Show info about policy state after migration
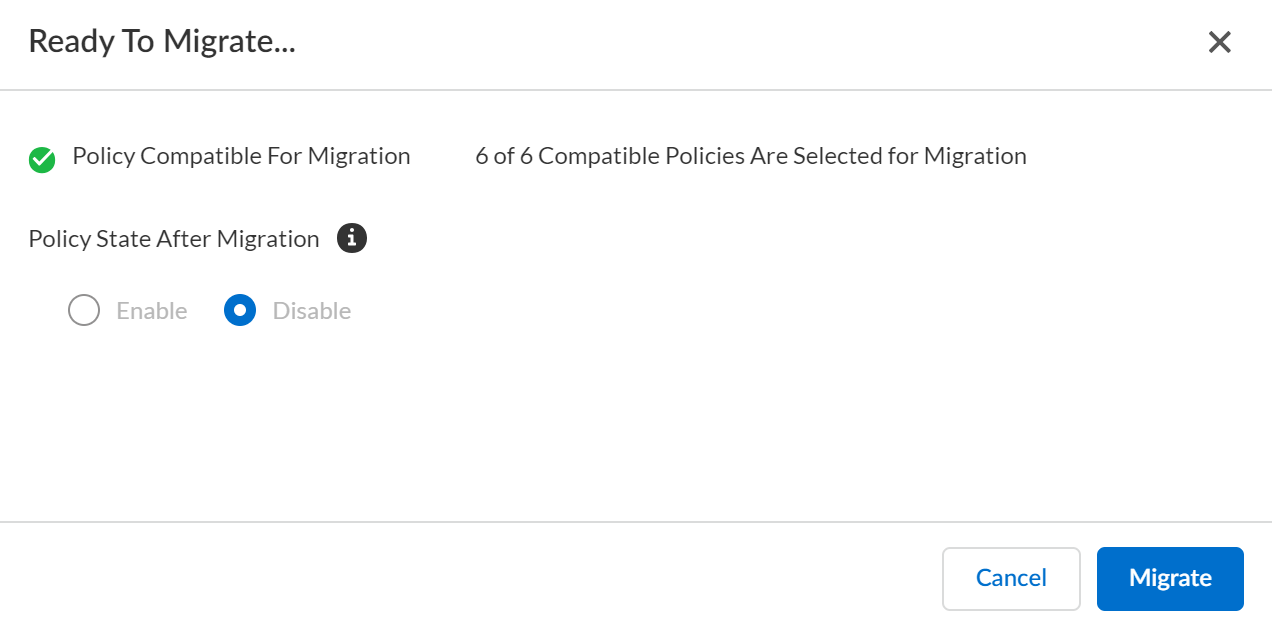1272x631 pixels. point(352,239)
